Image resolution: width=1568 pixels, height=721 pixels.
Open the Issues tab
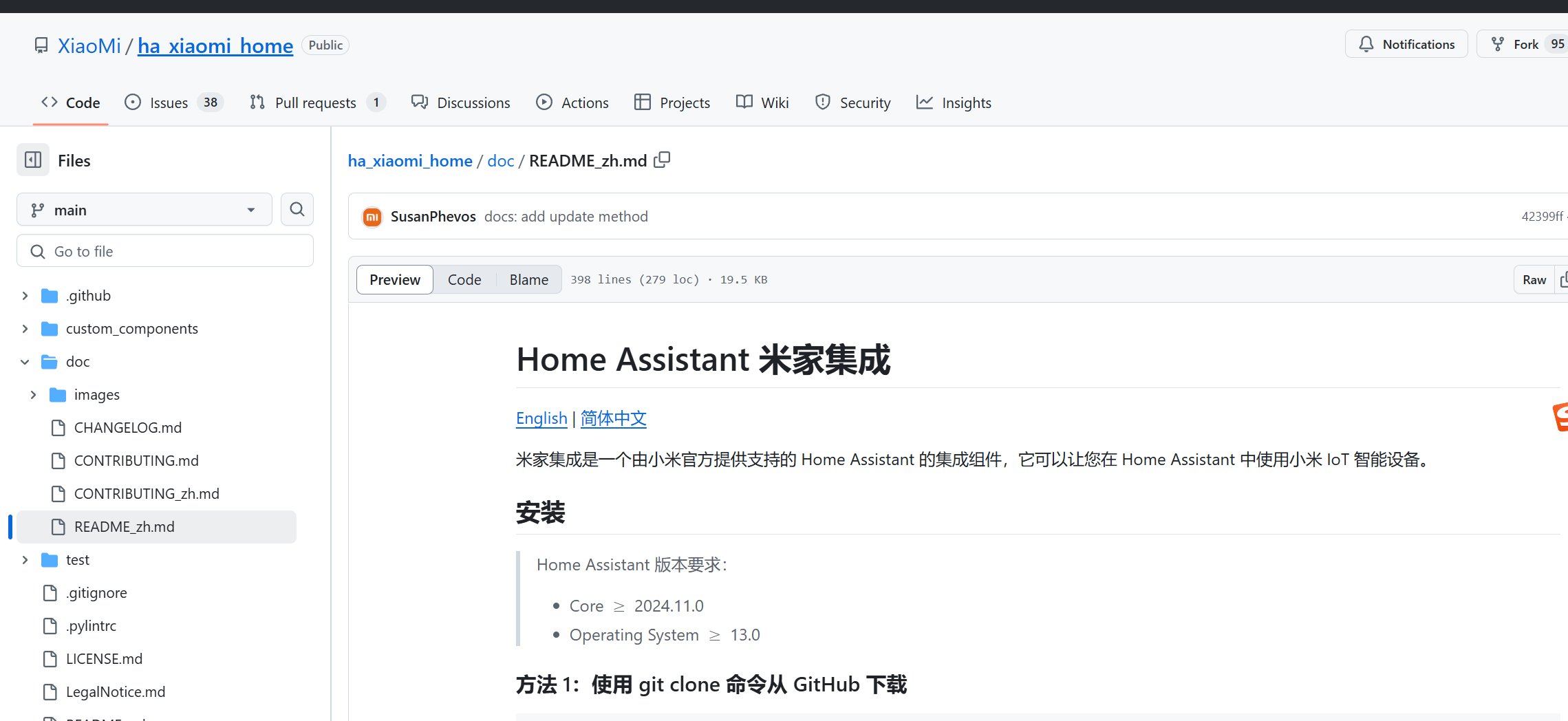click(x=173, y=103)
